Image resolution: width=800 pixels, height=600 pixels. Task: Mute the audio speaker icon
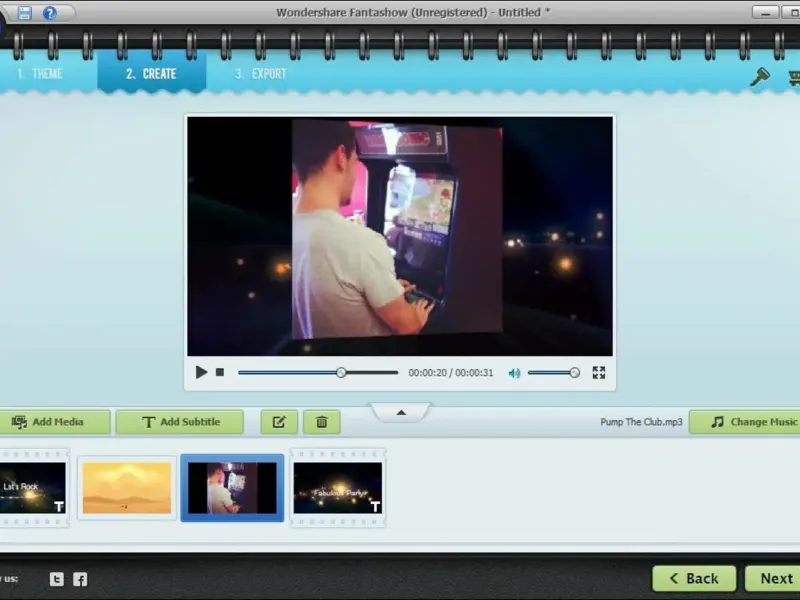coord(514,373)
